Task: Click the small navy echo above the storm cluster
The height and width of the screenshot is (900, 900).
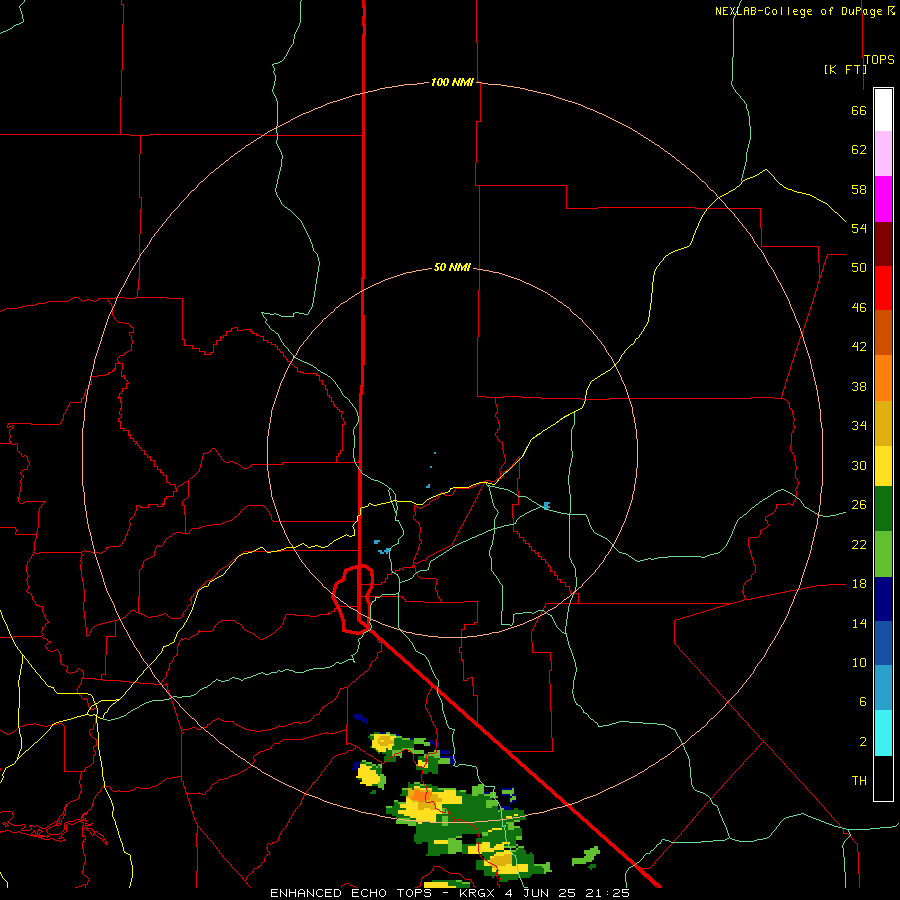Action: click(361, 717)
